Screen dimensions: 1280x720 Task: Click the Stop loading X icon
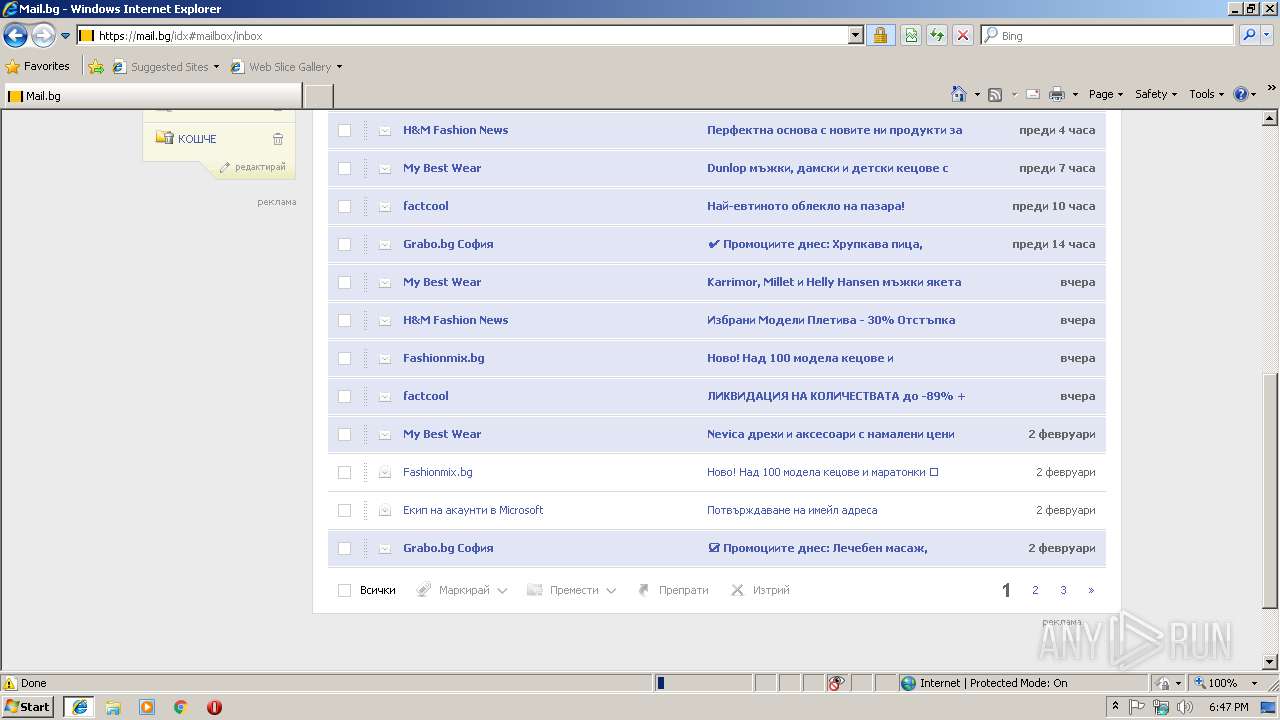coord(963,36)
